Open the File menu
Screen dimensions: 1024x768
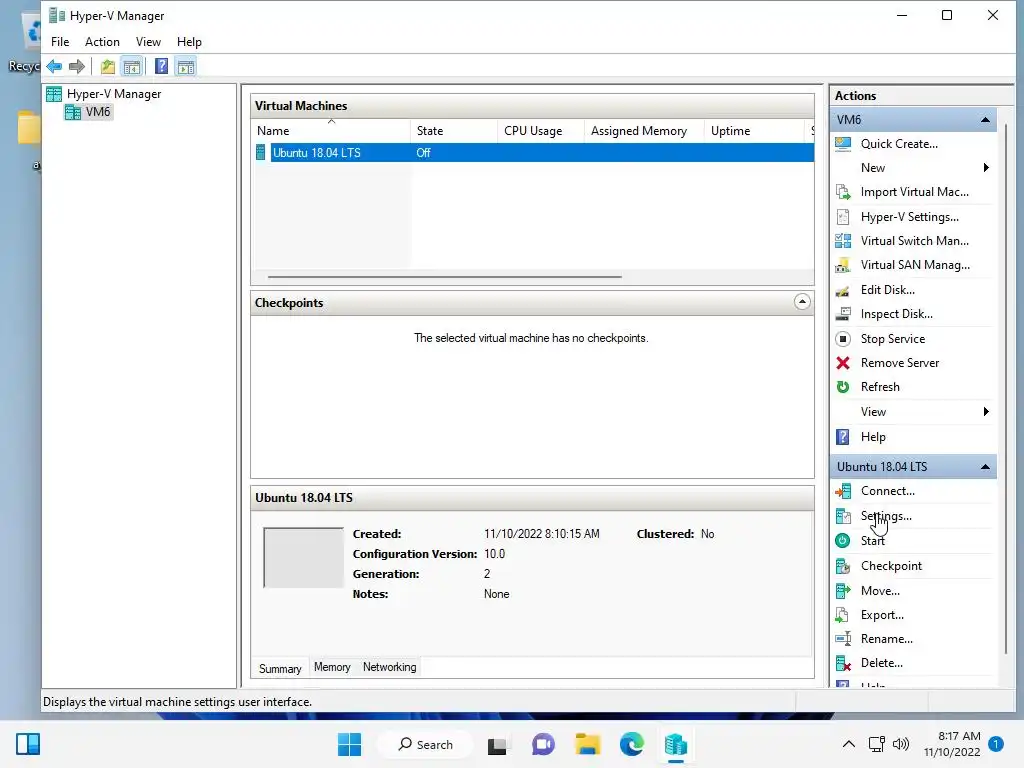click(x=60, y=42)
